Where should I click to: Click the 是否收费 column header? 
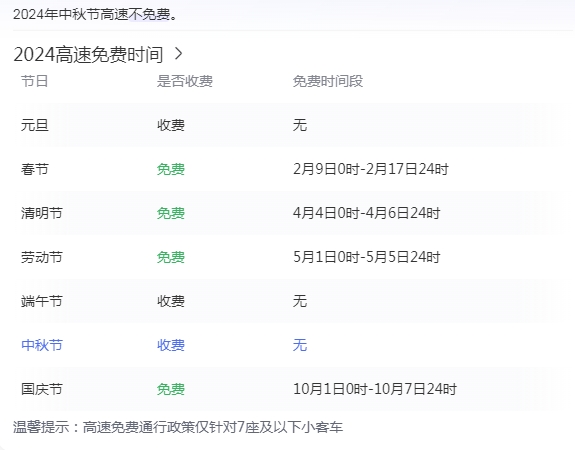pos(185,81)
